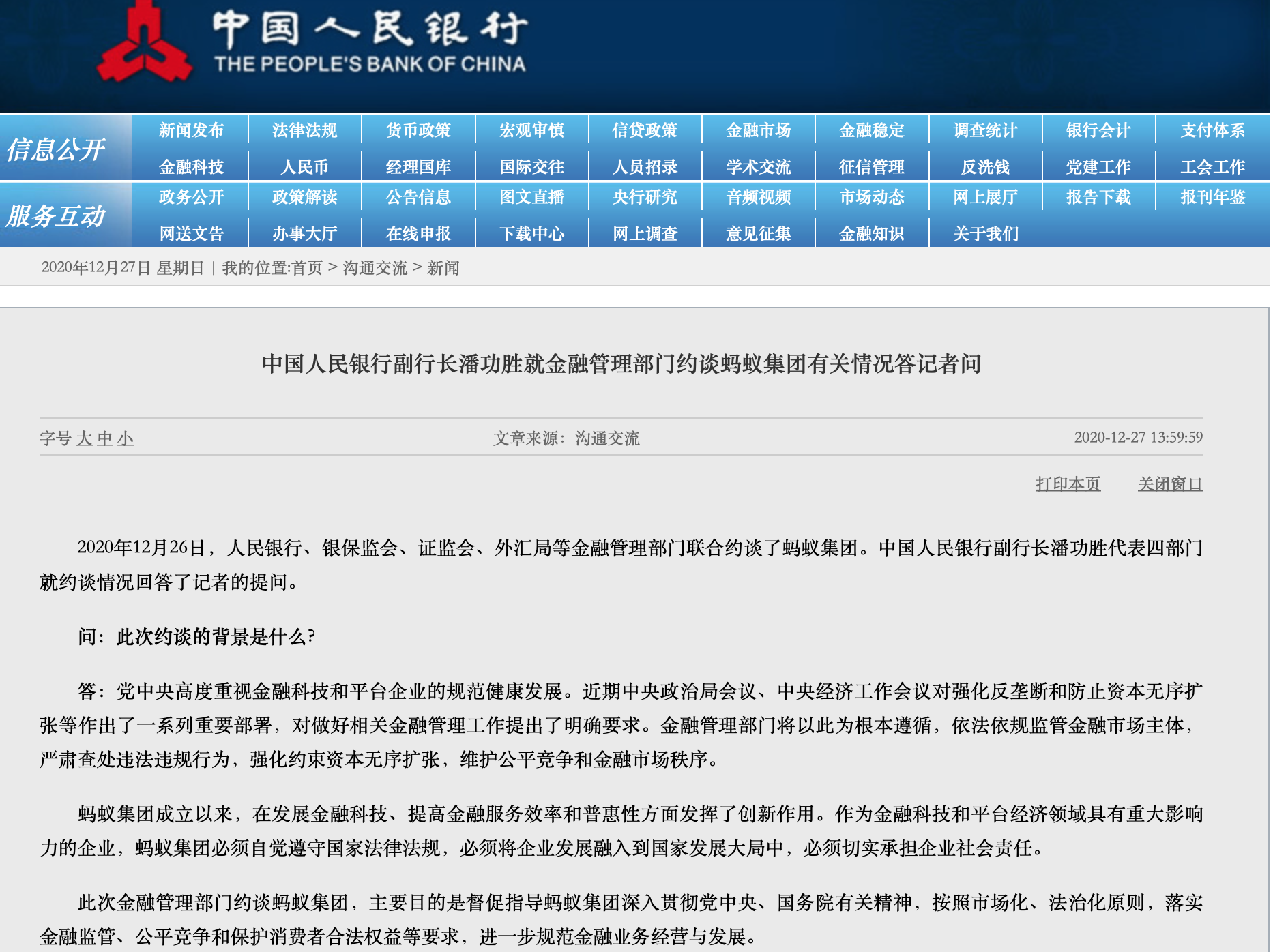Open 金融科技 navigation item
Image resolution: width=1273 pixels, height=952 pixels.
pyautogui.click(x=191, y=166)
